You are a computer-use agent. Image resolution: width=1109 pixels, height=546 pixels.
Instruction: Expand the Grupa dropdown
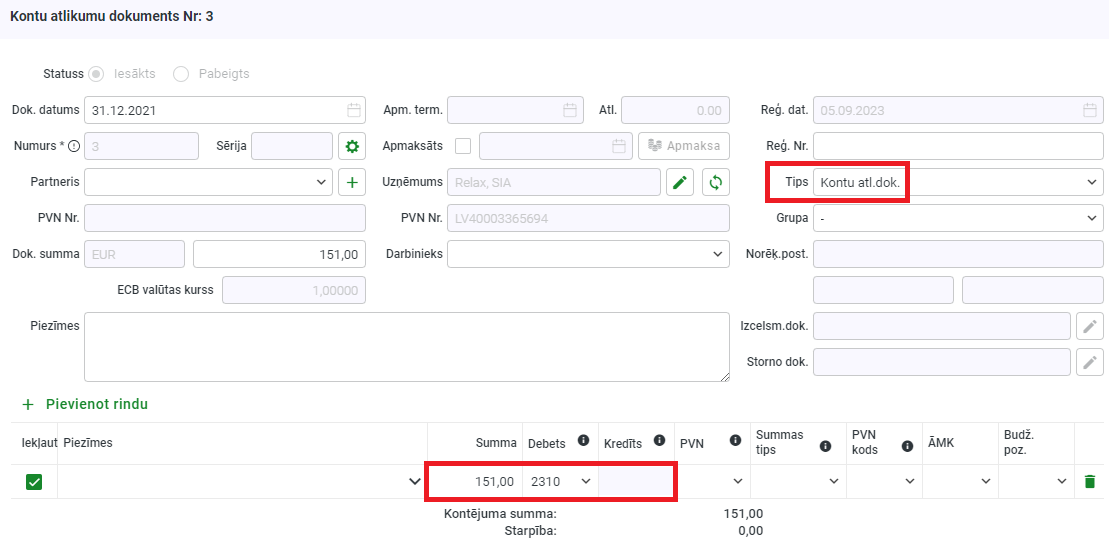[x=958, y=218]
